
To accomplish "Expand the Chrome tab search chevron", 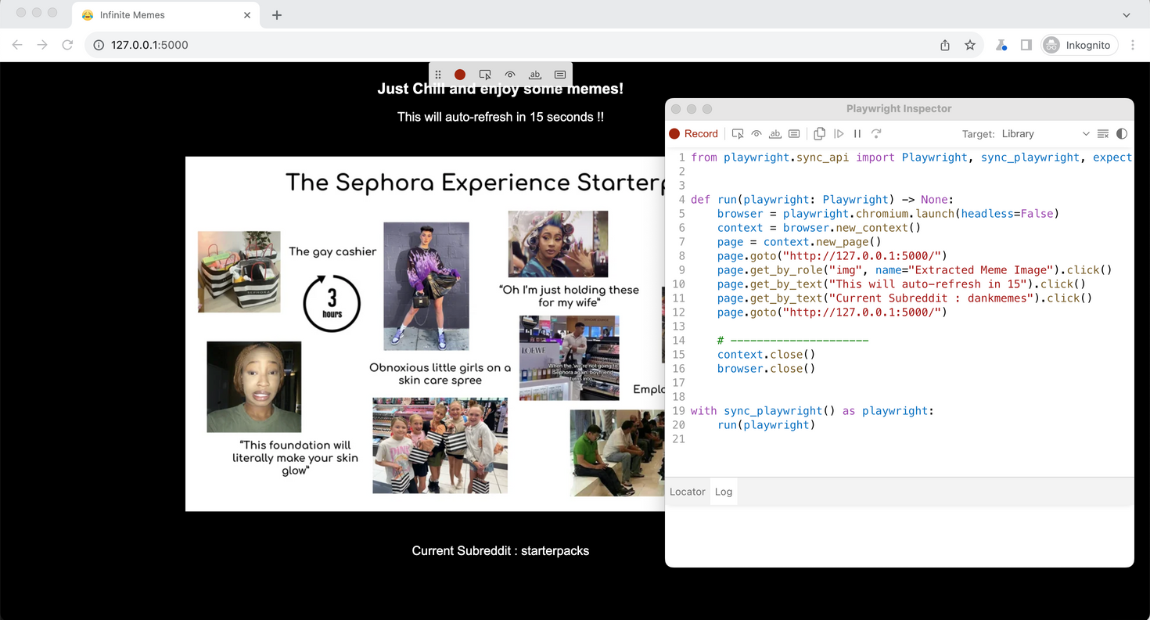I will click(1127, 15).
